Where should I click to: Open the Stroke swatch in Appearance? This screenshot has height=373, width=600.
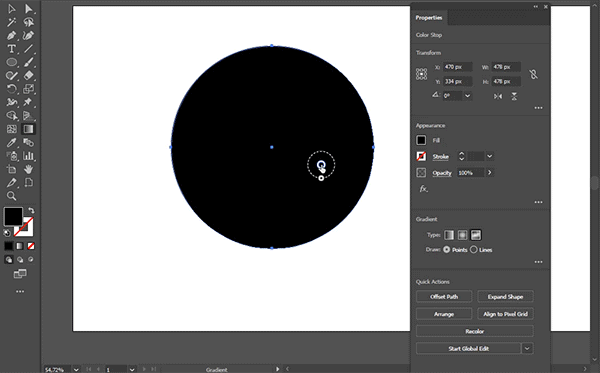(x=421, y=156)
